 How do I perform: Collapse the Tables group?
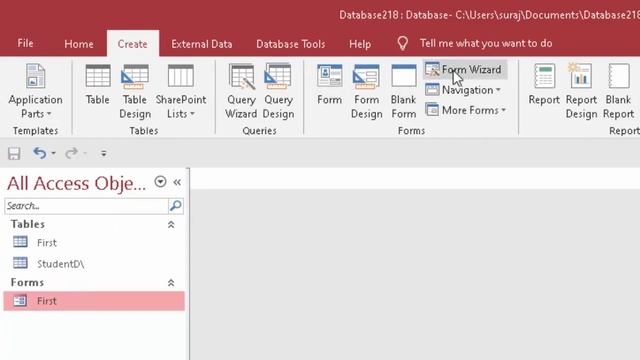(x=171, y=224)
